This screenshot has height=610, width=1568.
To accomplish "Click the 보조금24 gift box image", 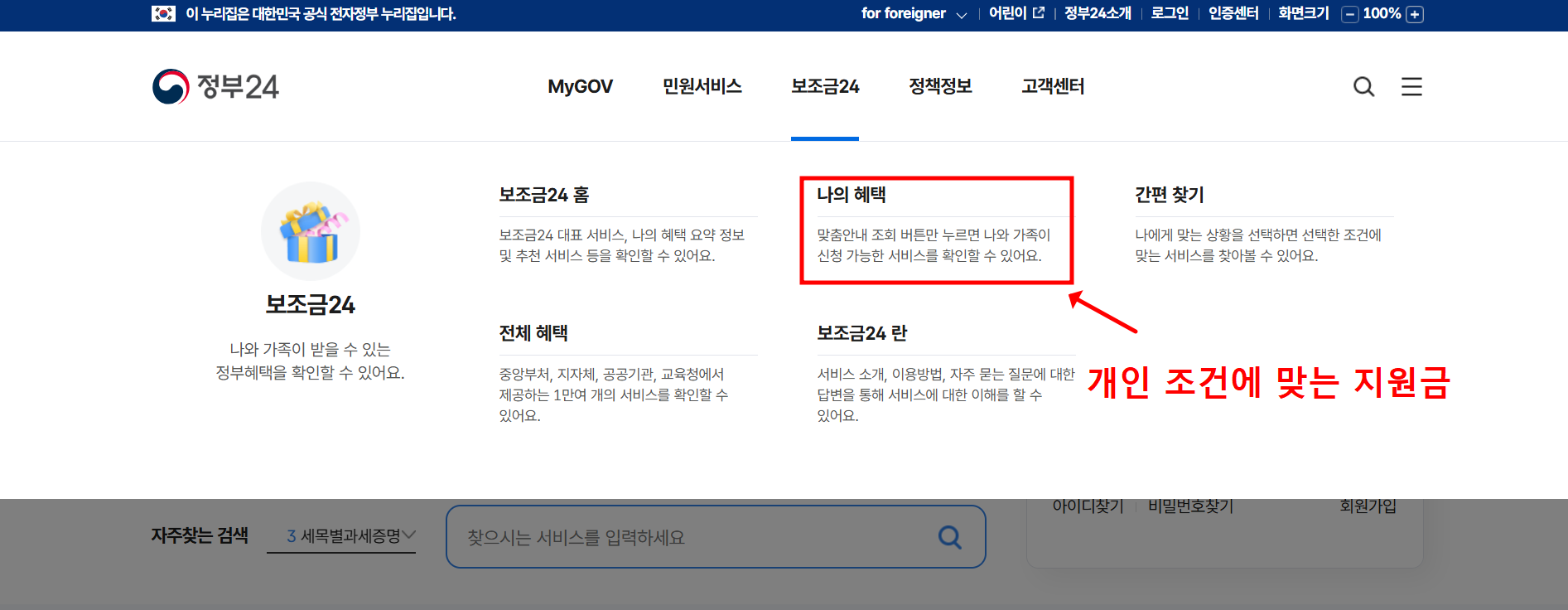I will 311,231.
